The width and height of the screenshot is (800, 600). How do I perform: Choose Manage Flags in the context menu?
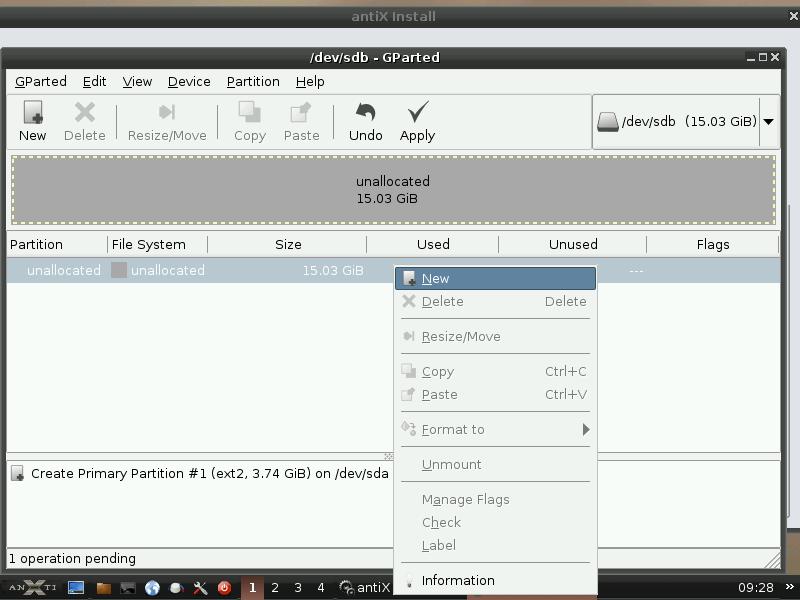495,499
